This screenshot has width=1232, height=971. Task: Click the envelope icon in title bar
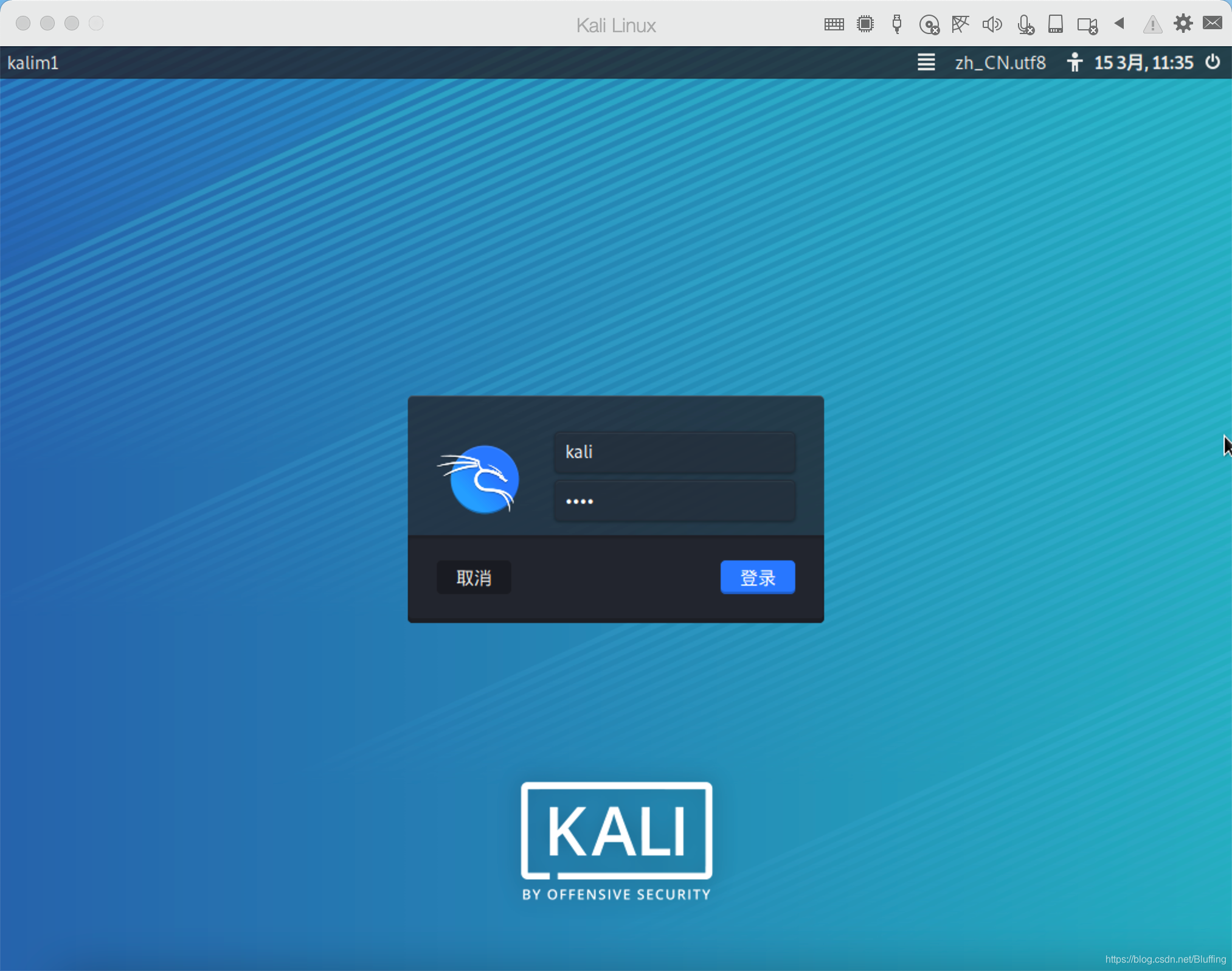[x=1213, y=23]
